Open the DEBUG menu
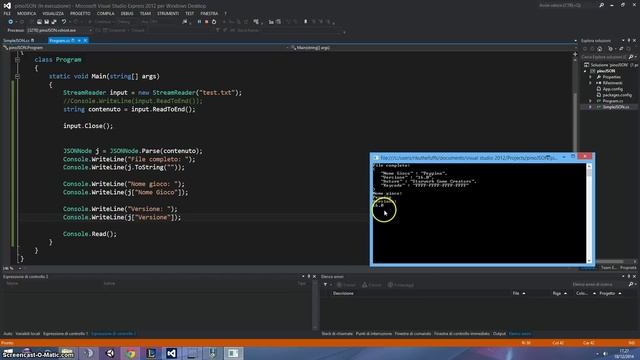Image resolution: width=640 pixels, height=360 pixels. click(x=127, y=13)
